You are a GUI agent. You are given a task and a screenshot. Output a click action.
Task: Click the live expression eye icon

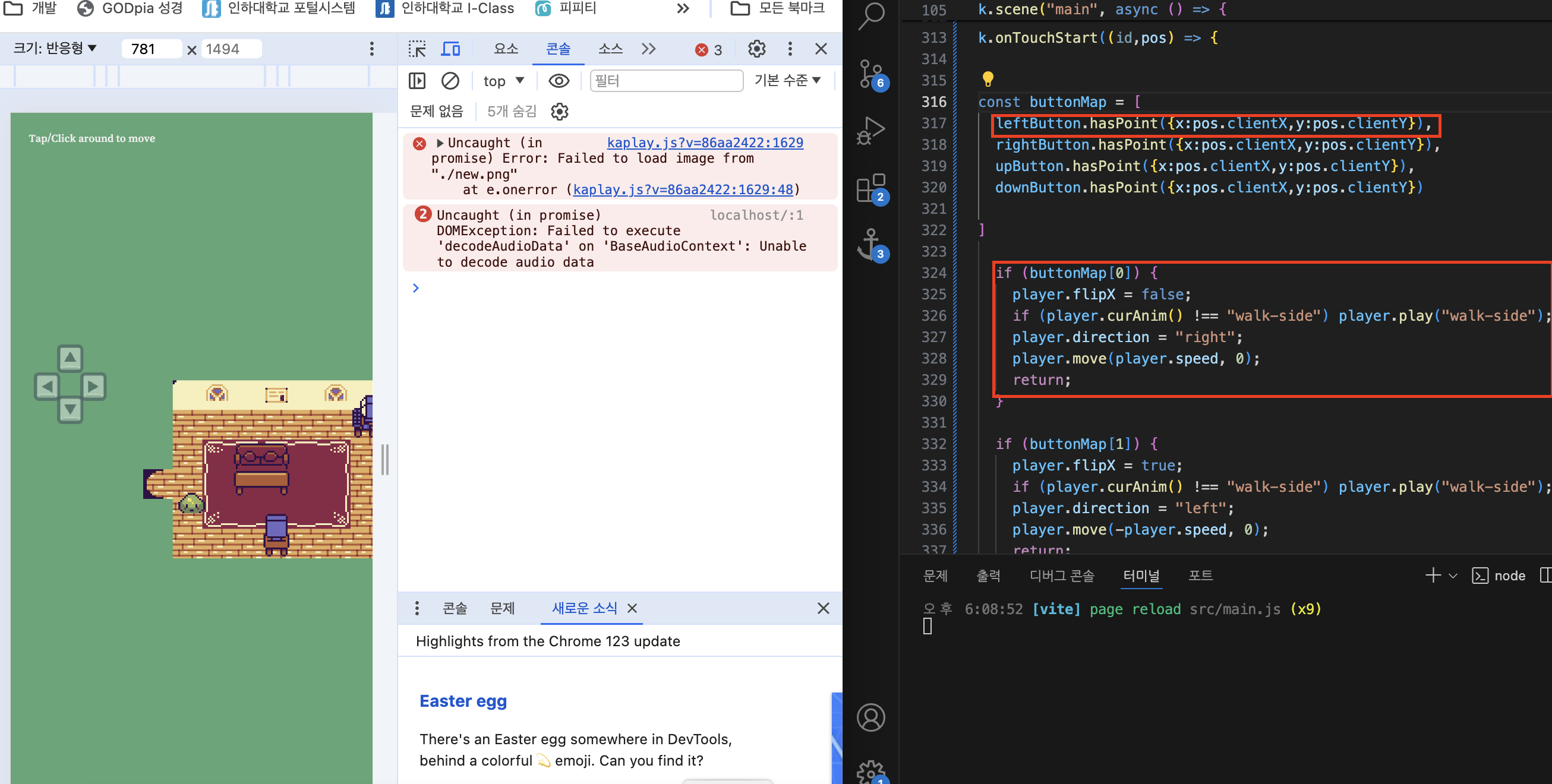coord(559,81)
